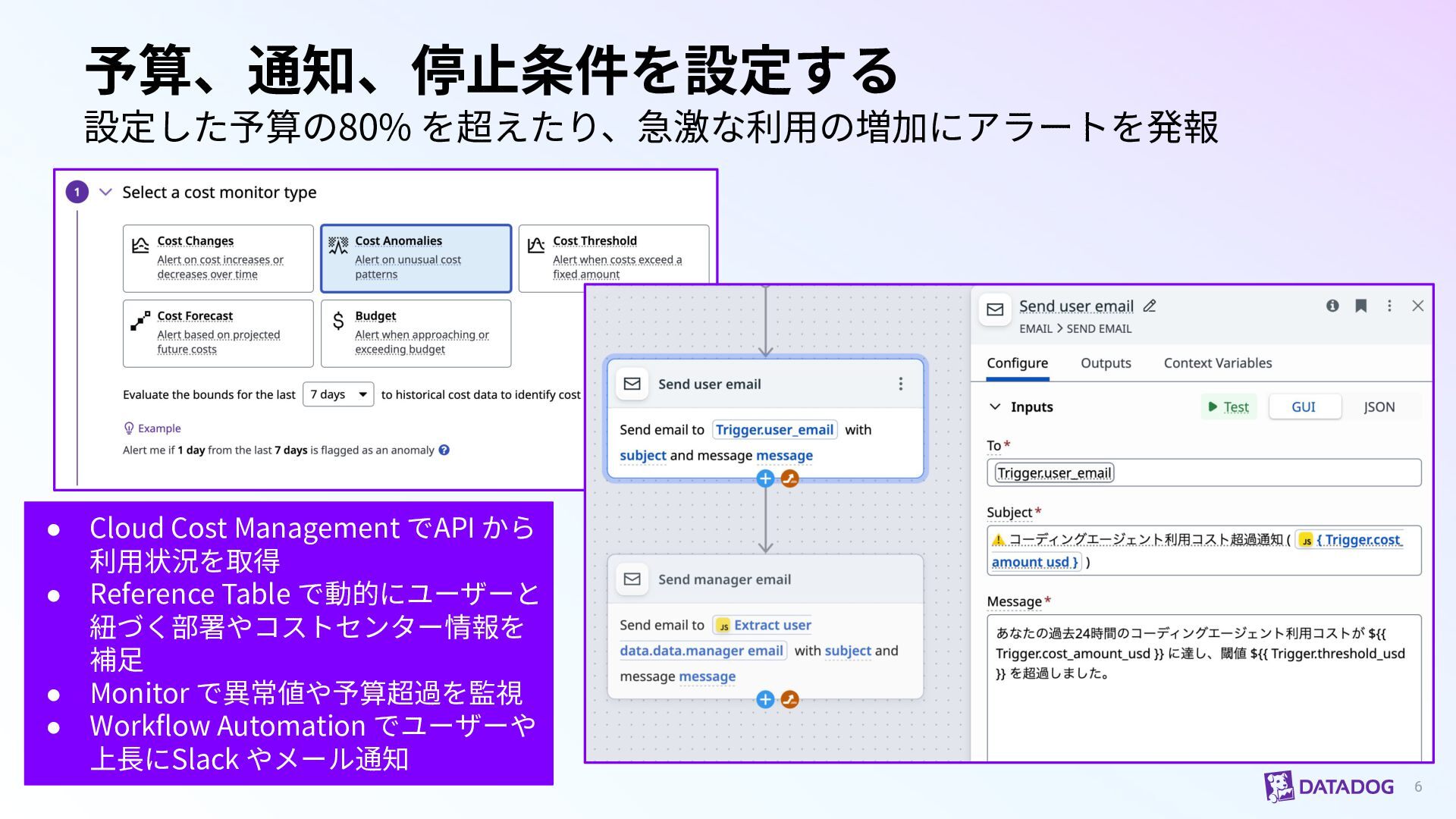Open the info icon in email panel header

pyautogui.click(x=1332, y=306)
